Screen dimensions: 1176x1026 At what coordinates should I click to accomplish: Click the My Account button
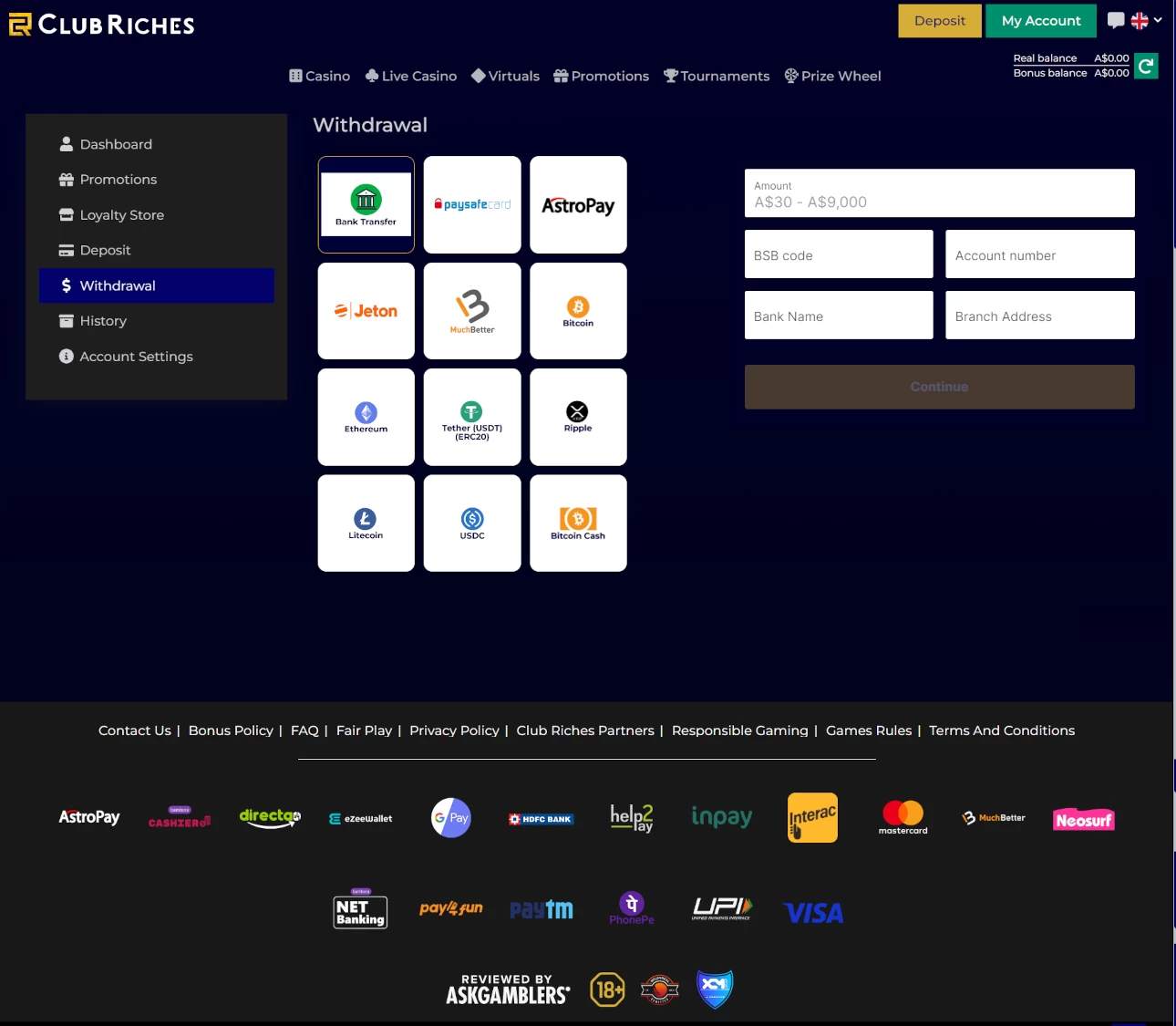pos(1041,21)
